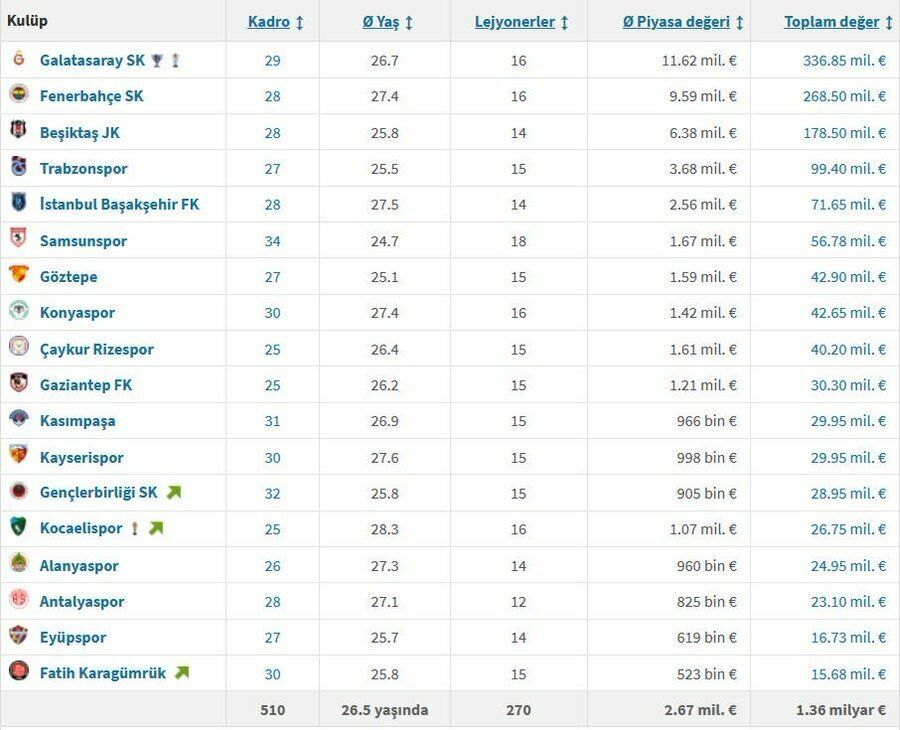The image size is (900, 730).
Task: Open the Samsunspor club page link
Action: [x=83, y=241]
